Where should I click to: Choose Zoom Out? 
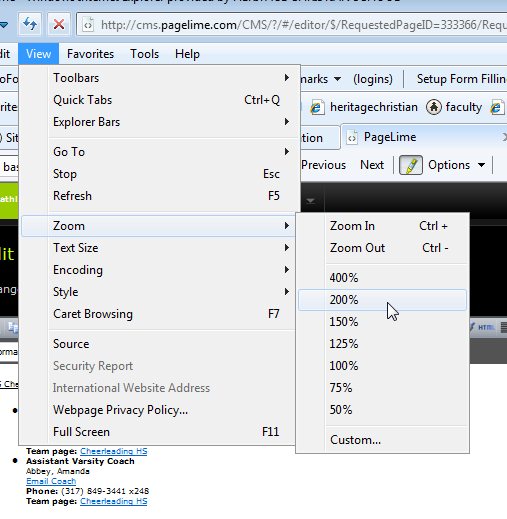(382, 248)
